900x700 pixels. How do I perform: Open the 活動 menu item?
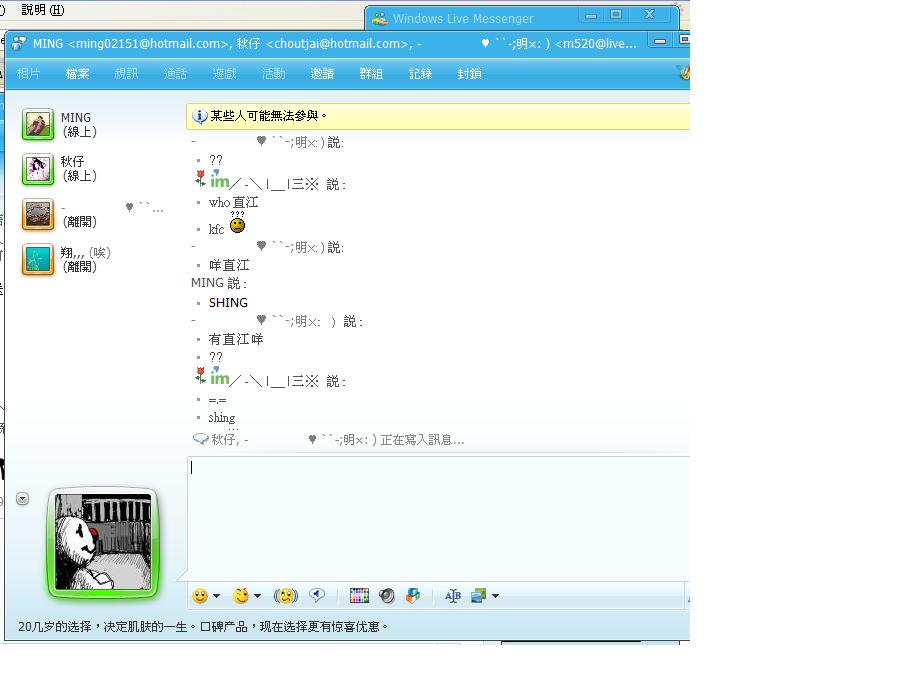tap(273, 73)
